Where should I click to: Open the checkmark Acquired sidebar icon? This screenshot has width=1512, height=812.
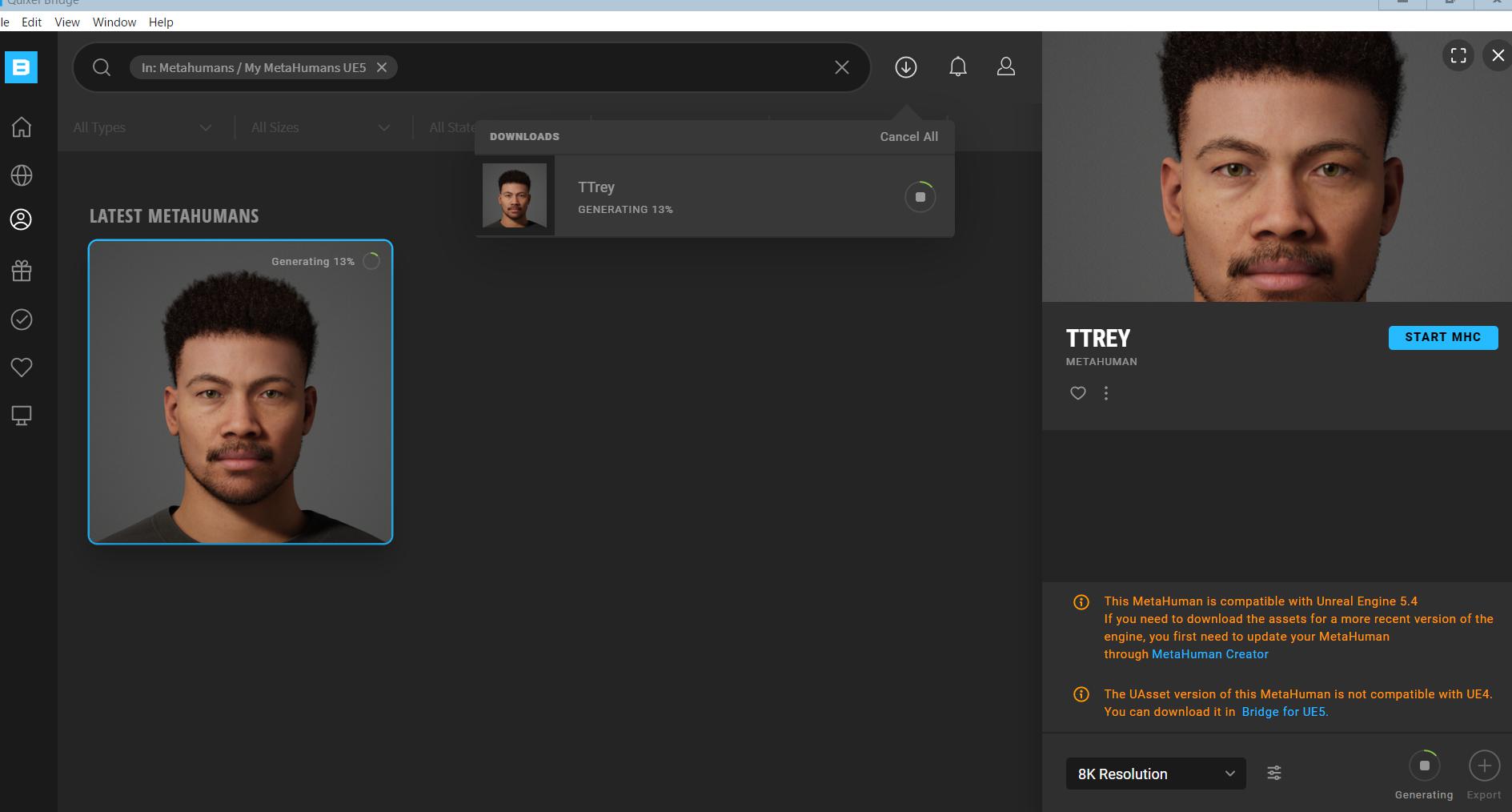(x=22, y=320)
